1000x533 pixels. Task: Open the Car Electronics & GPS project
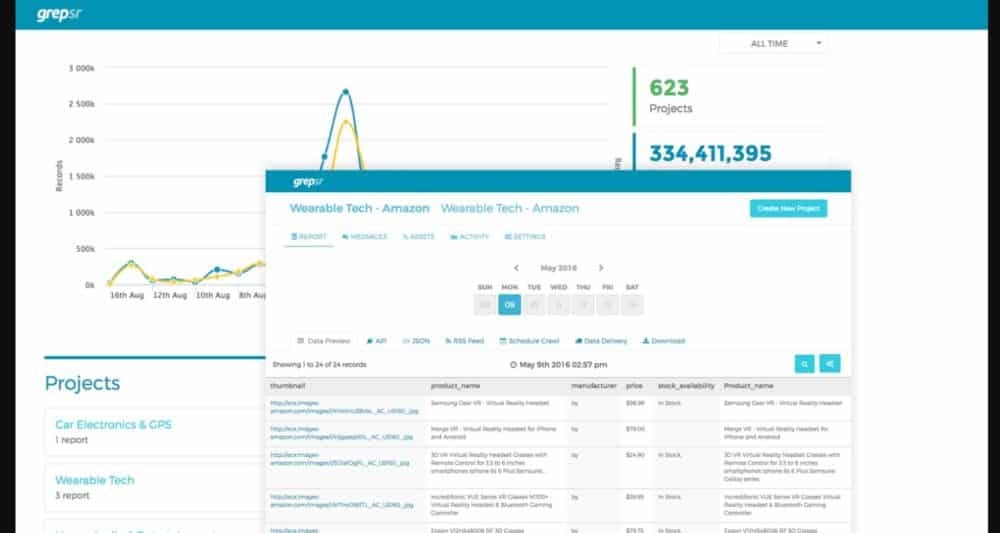point(113,424)
